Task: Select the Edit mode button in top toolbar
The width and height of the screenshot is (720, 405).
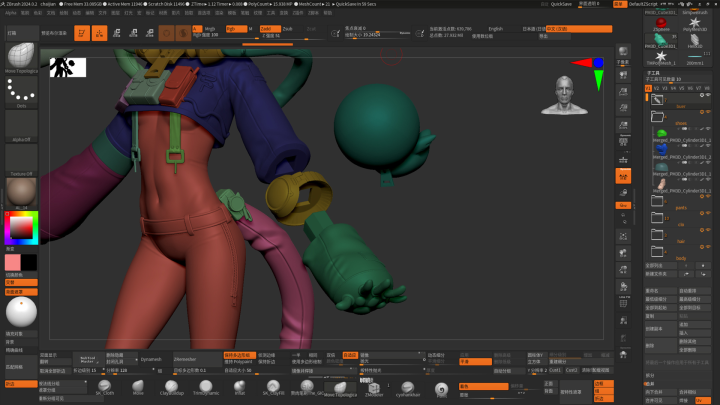Action: coord(83,33)
